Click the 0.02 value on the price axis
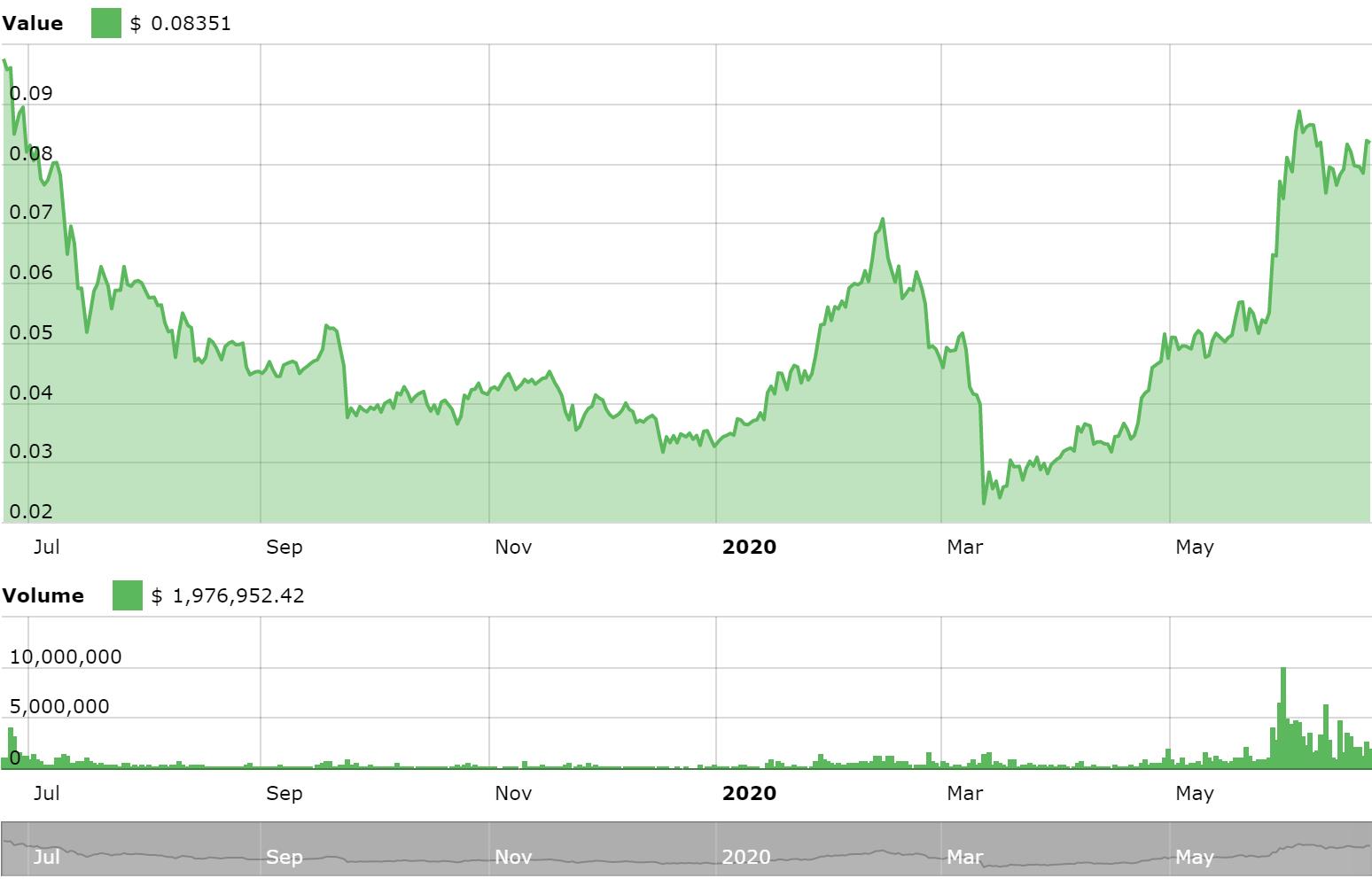Screen dimensions: 1372x886 (x=32, y=511)
